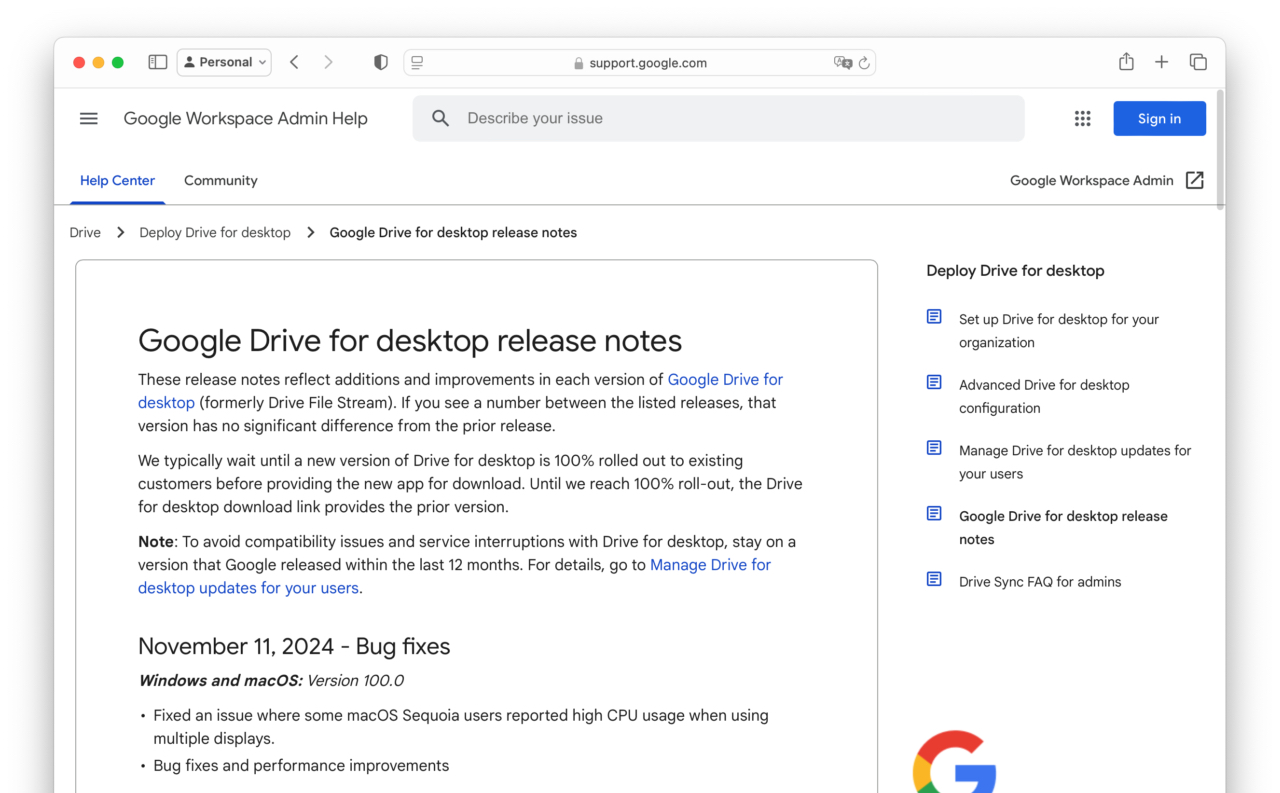Open Manage Drive for desktop updates sidebar article

(1074, 462)
